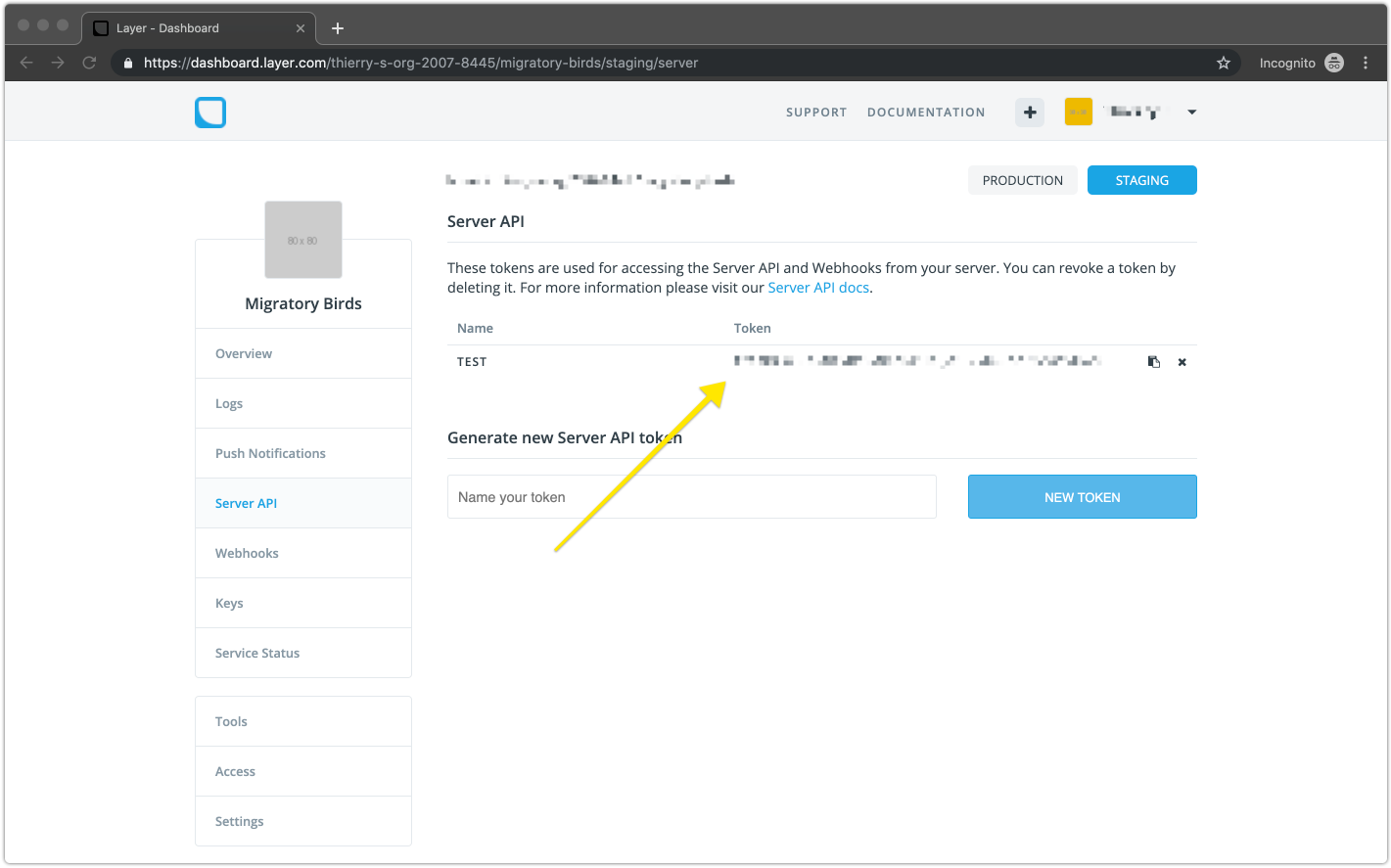Switch to STAGING environment
Screen dimensions: 1391x868
point(1142,180)
